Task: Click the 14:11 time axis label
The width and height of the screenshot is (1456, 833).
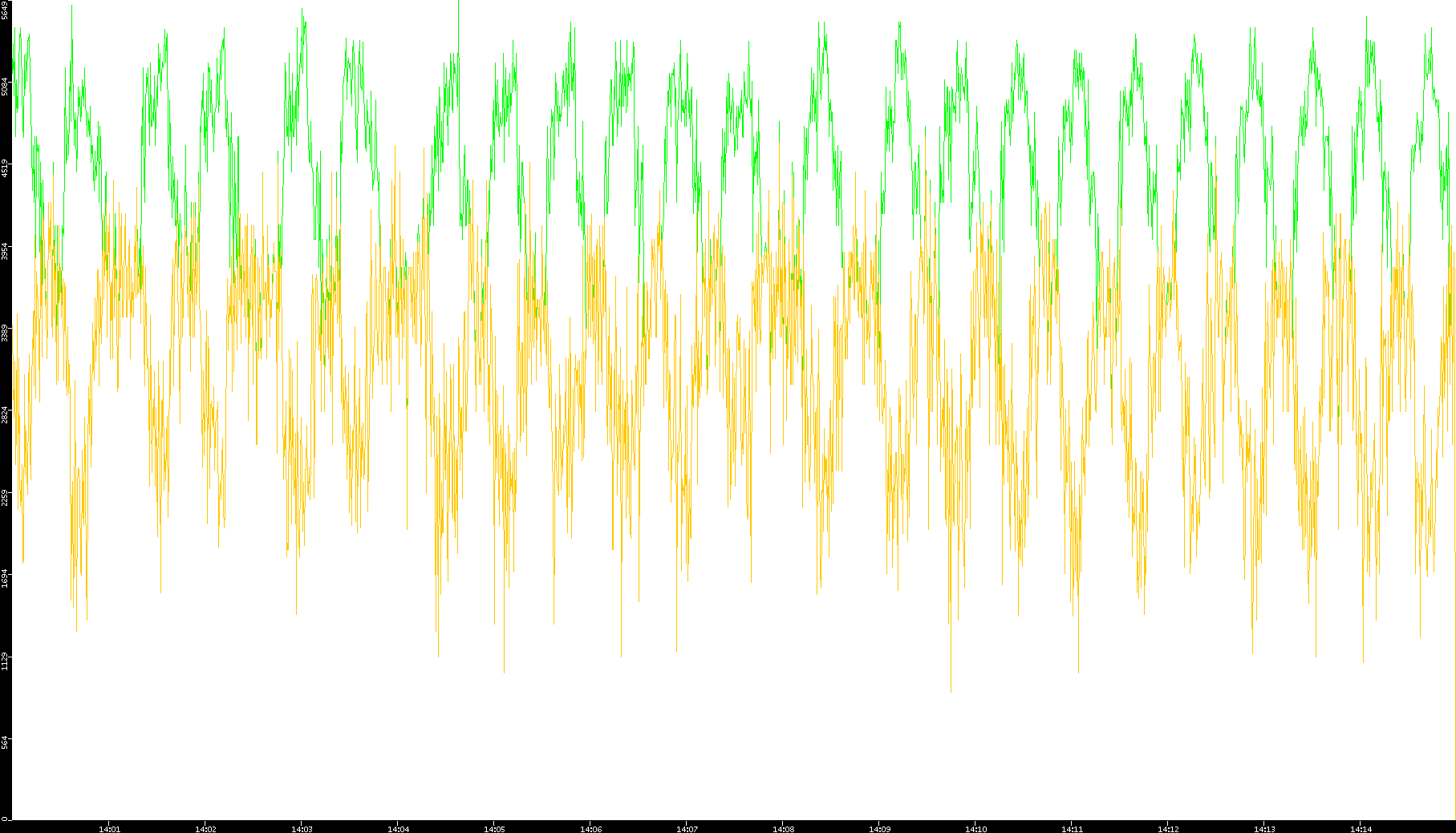Action: (1072, 829)
